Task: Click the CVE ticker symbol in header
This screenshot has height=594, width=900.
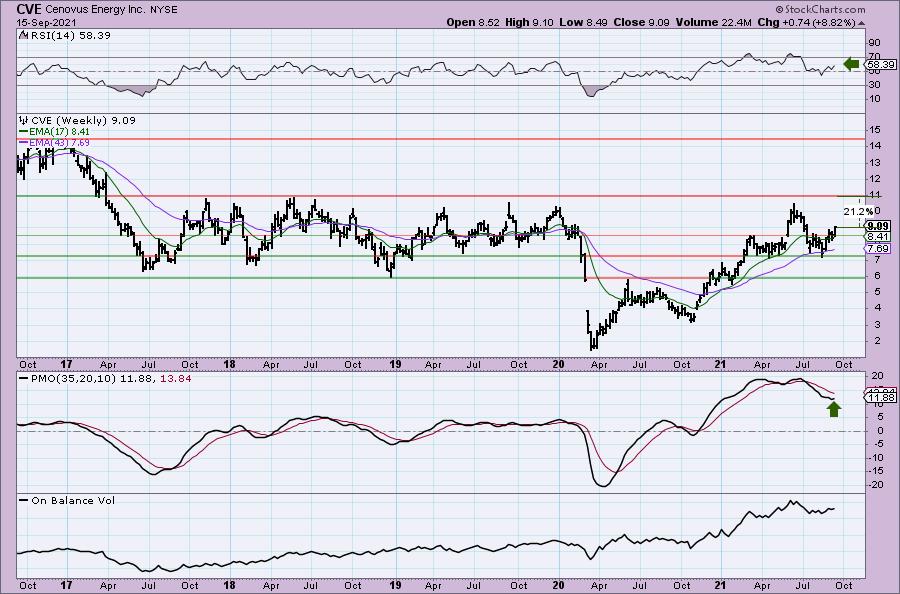Action: tap(29, 9)
